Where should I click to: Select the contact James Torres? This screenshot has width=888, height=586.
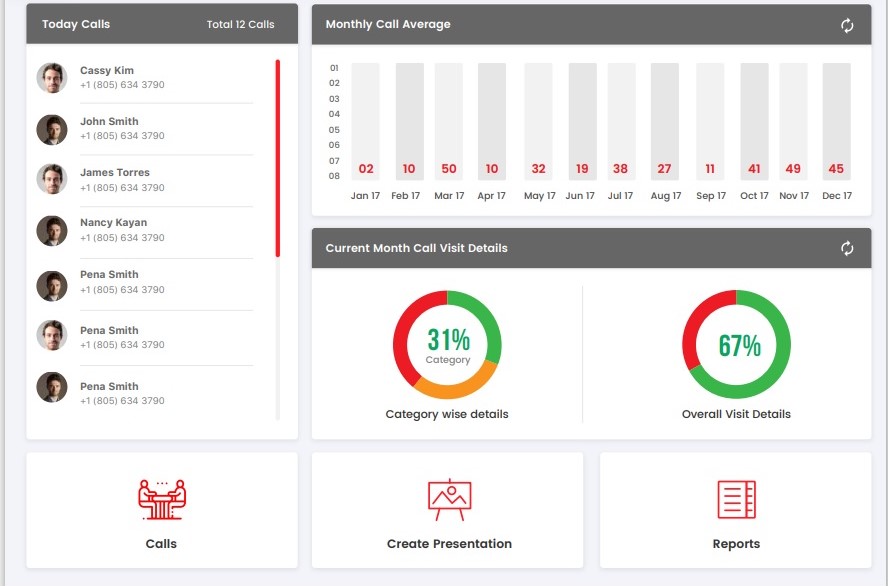(114, 172)
